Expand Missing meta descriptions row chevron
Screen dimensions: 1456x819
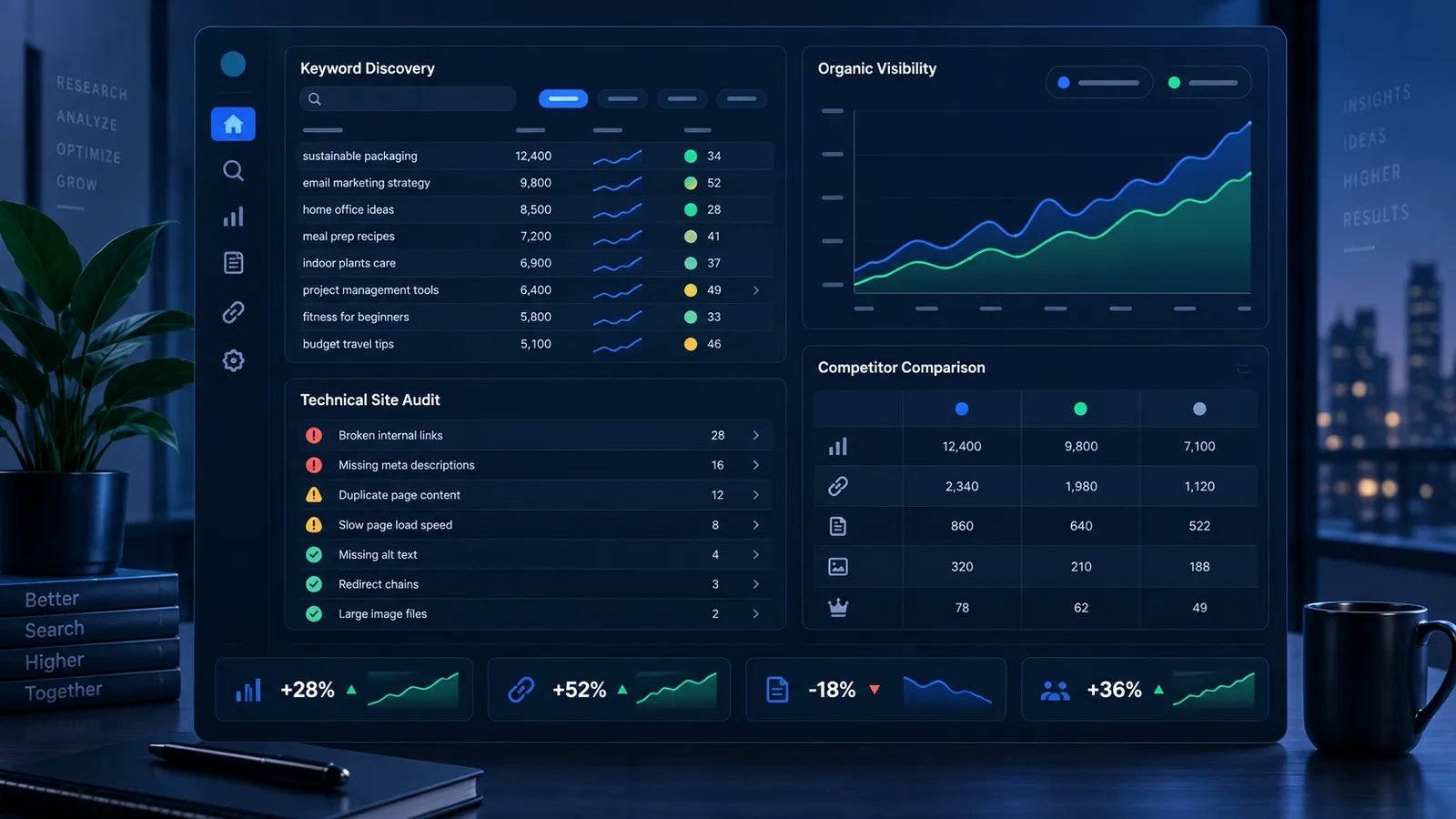pos(756,465)
